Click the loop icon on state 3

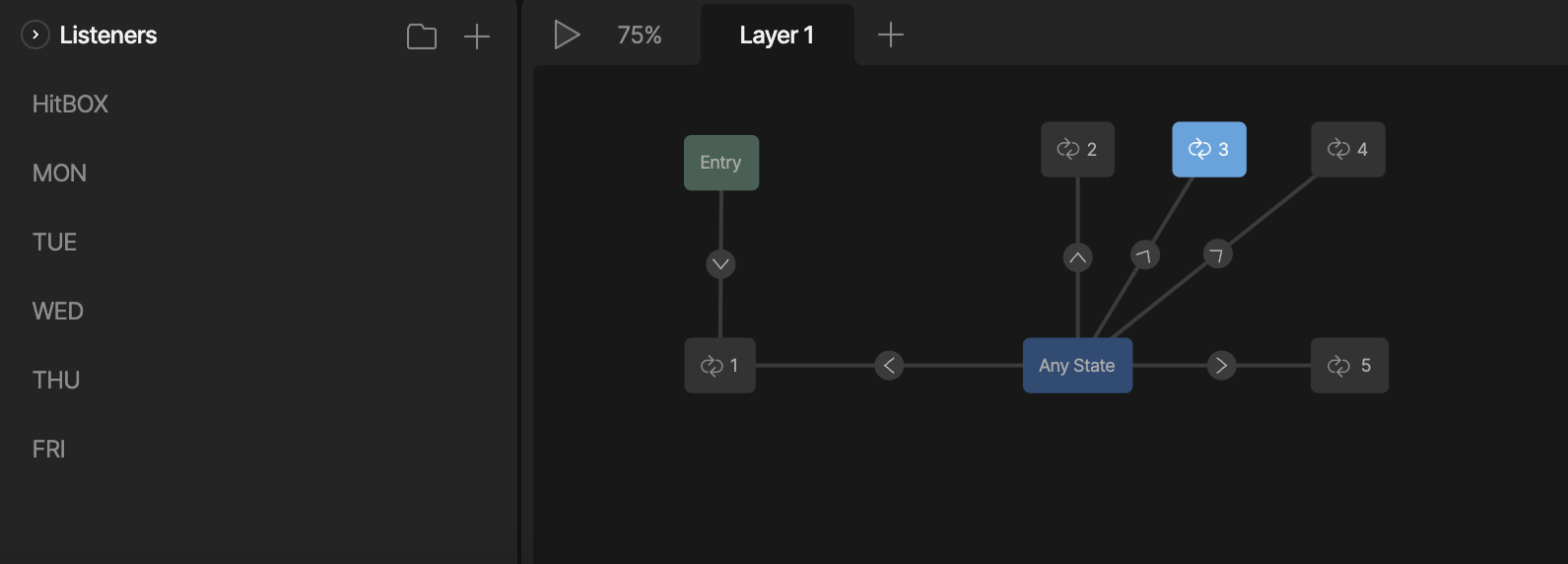[1199, 150]
